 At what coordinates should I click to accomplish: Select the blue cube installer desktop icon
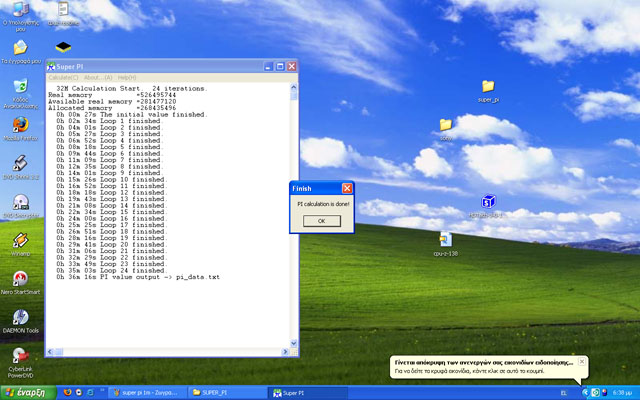[x=488, y=202]
